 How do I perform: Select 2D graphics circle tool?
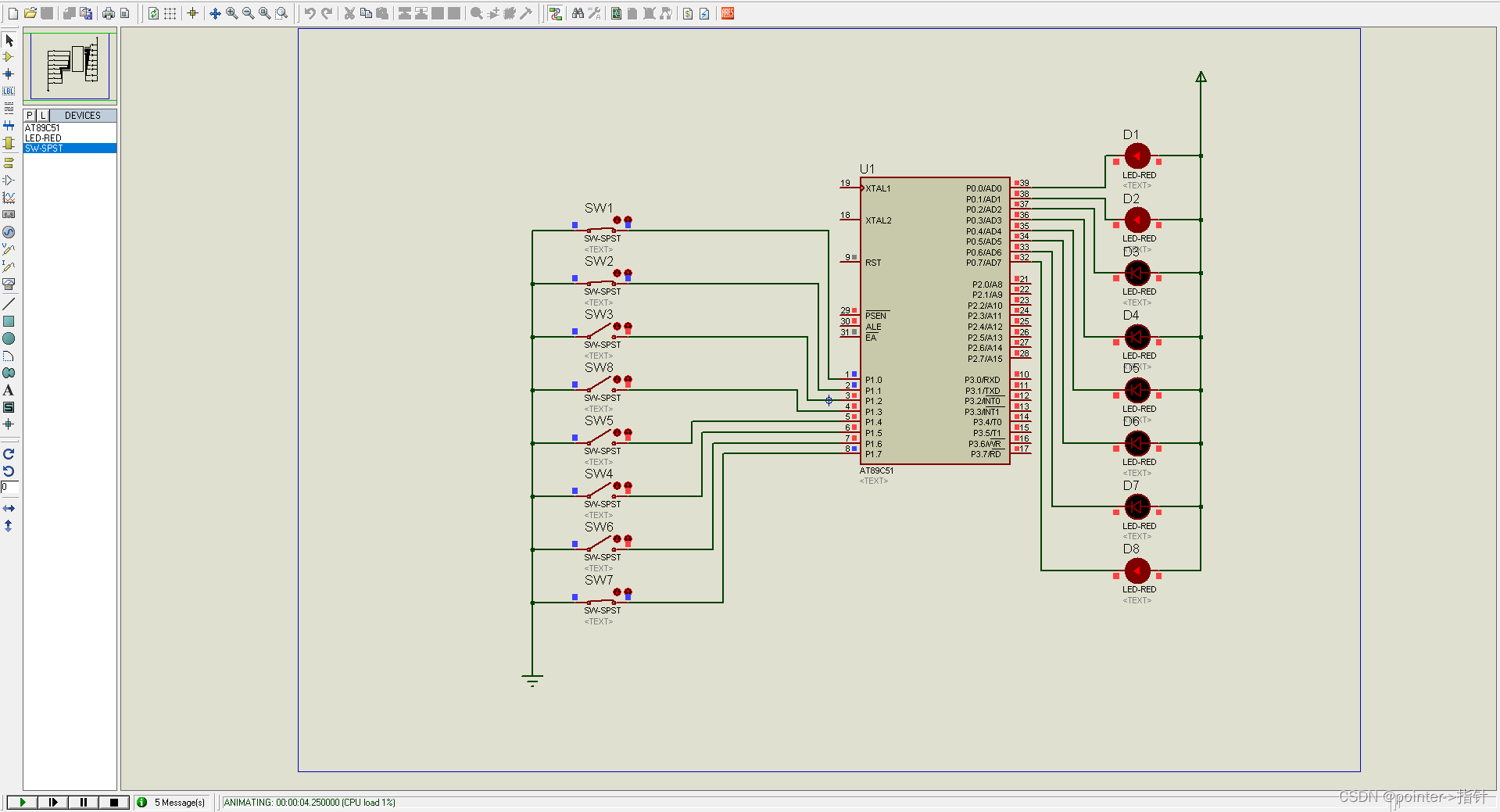[9, 338]
